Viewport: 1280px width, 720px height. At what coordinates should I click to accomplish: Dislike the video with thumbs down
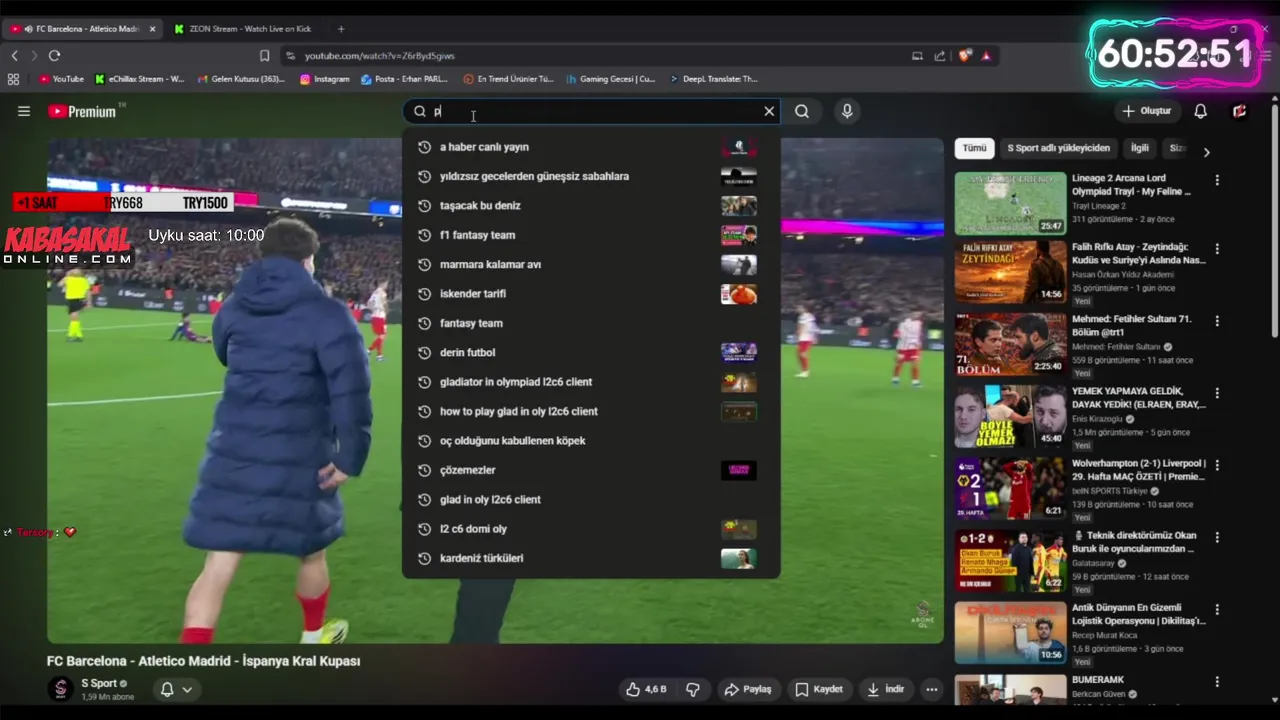tap(693, 689)
